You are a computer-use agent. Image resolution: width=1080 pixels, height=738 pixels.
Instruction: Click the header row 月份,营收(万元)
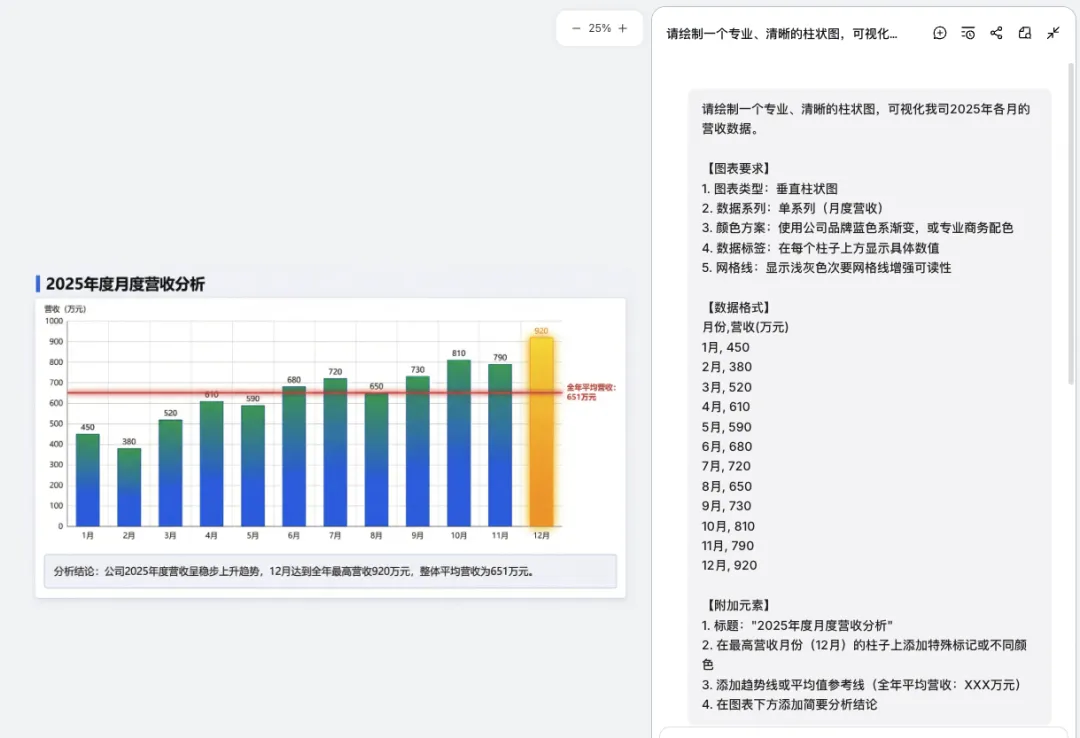(x=745, y=327)
